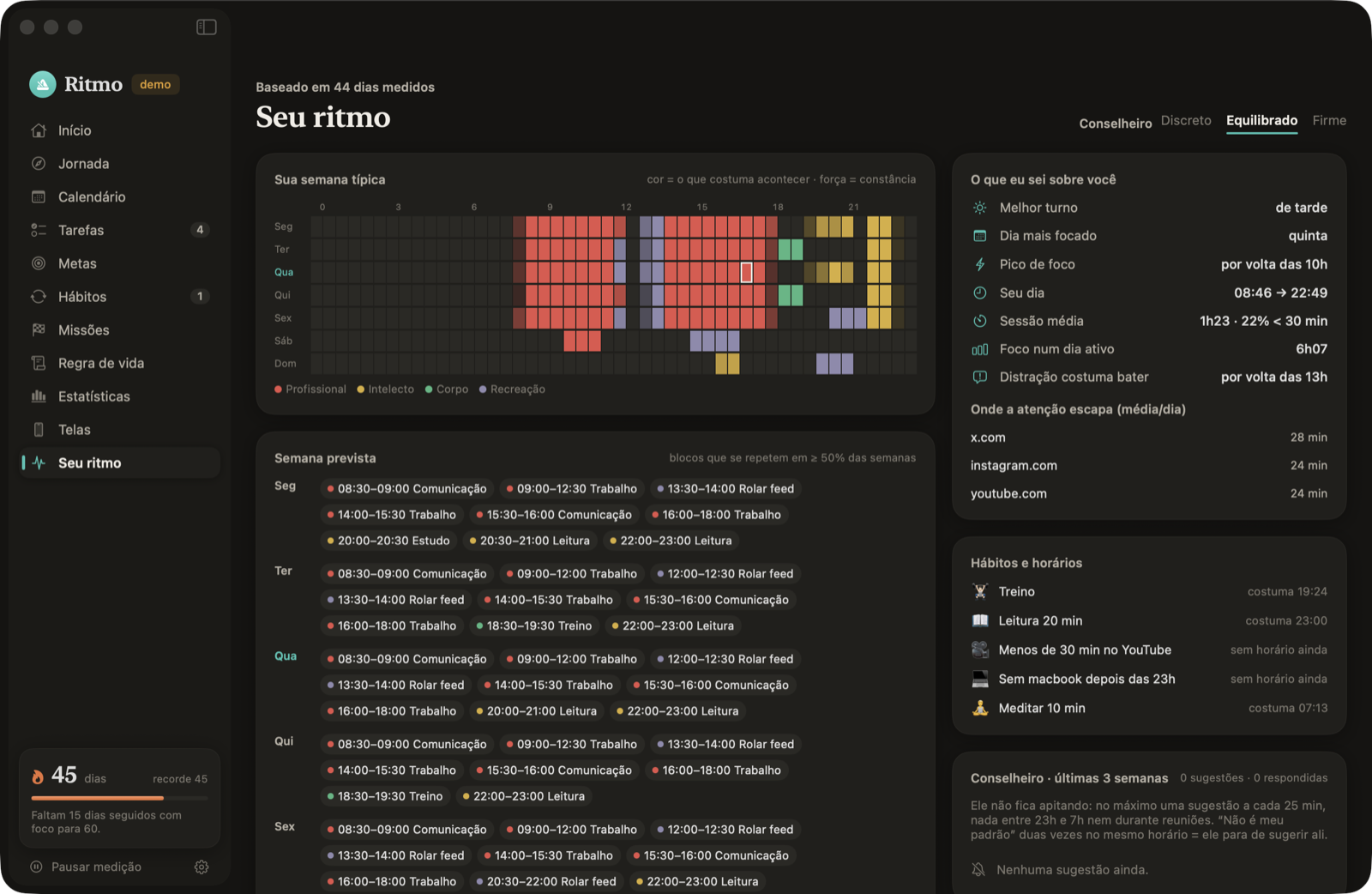Click the Calendário calendar icon
Screen dimensions: 1372x894
pyautogui.click(x=39, y=197)
